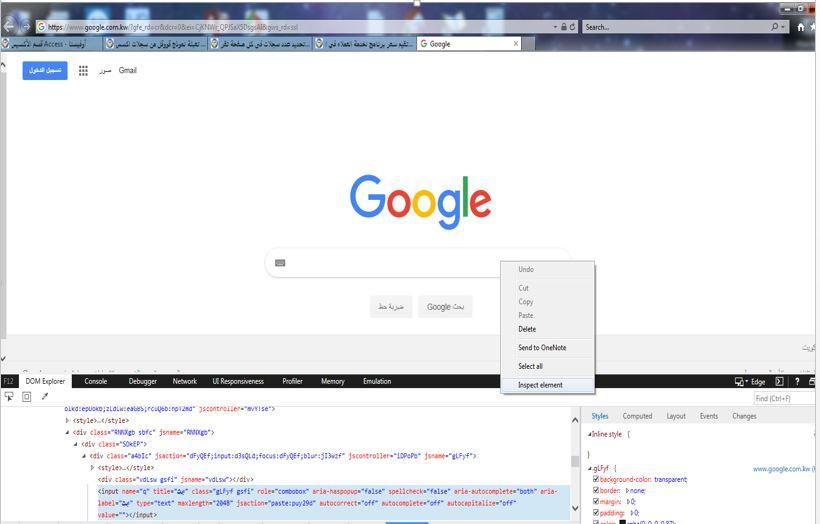Image resolution: width=820 pixels, height=524 pixels.
Task: Expand the border none value triangle
Action: click(628, 491)
